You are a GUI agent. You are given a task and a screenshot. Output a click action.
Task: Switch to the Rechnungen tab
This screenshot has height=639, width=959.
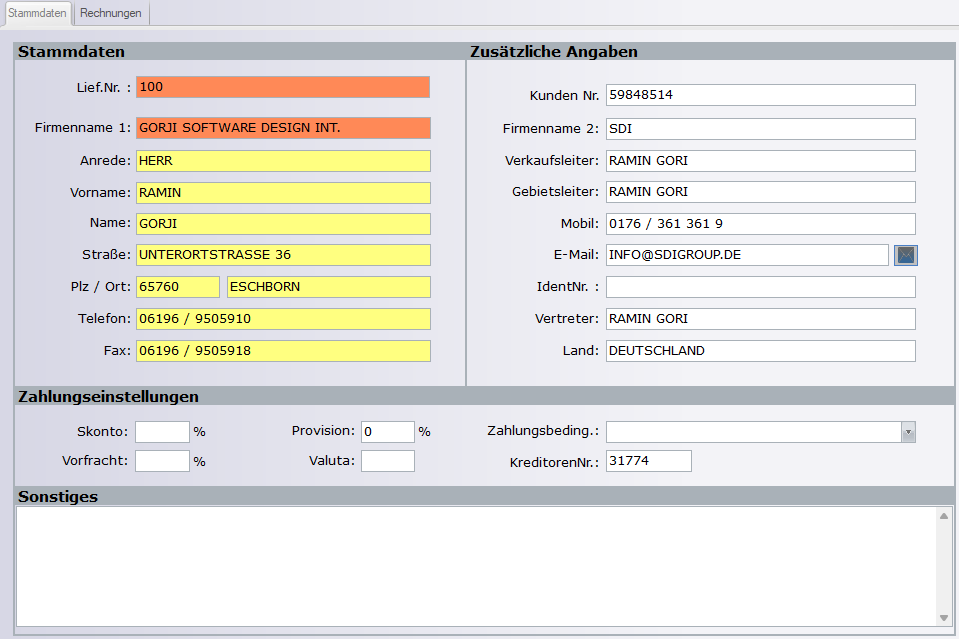111,13
